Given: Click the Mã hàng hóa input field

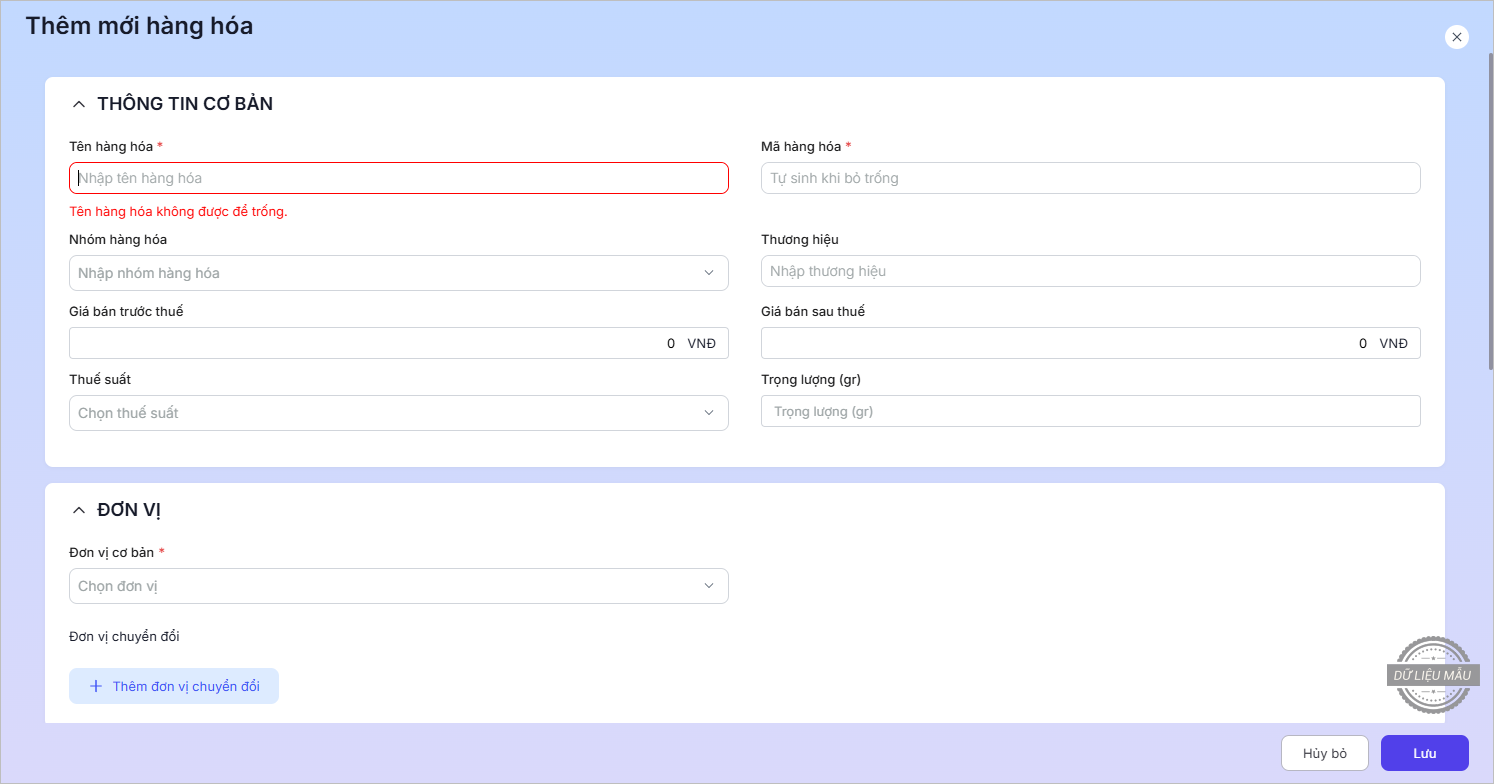Looking at the screenshot, I should pos(1090,178).
